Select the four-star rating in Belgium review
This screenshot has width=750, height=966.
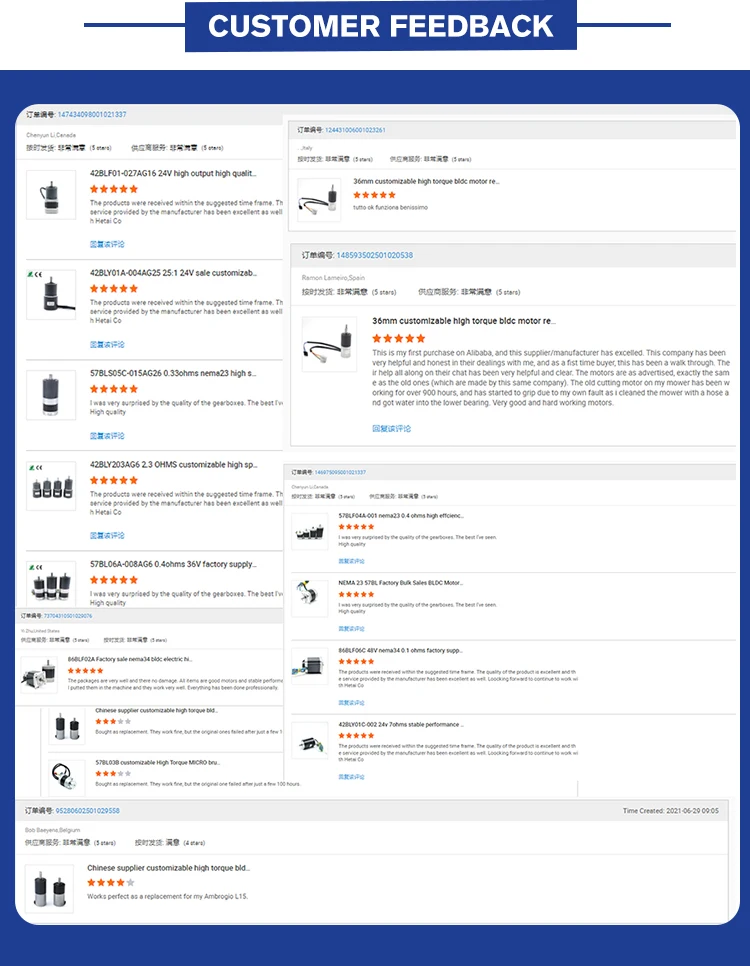[x=111, y=882]
